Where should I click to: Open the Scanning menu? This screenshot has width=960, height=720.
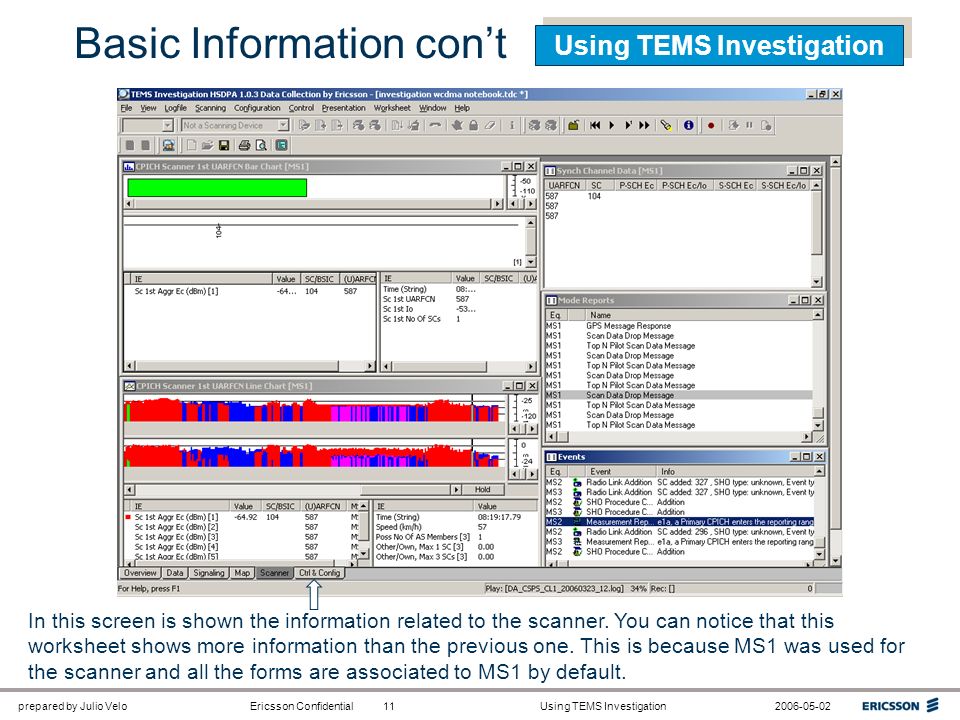(x=210, y=108)
